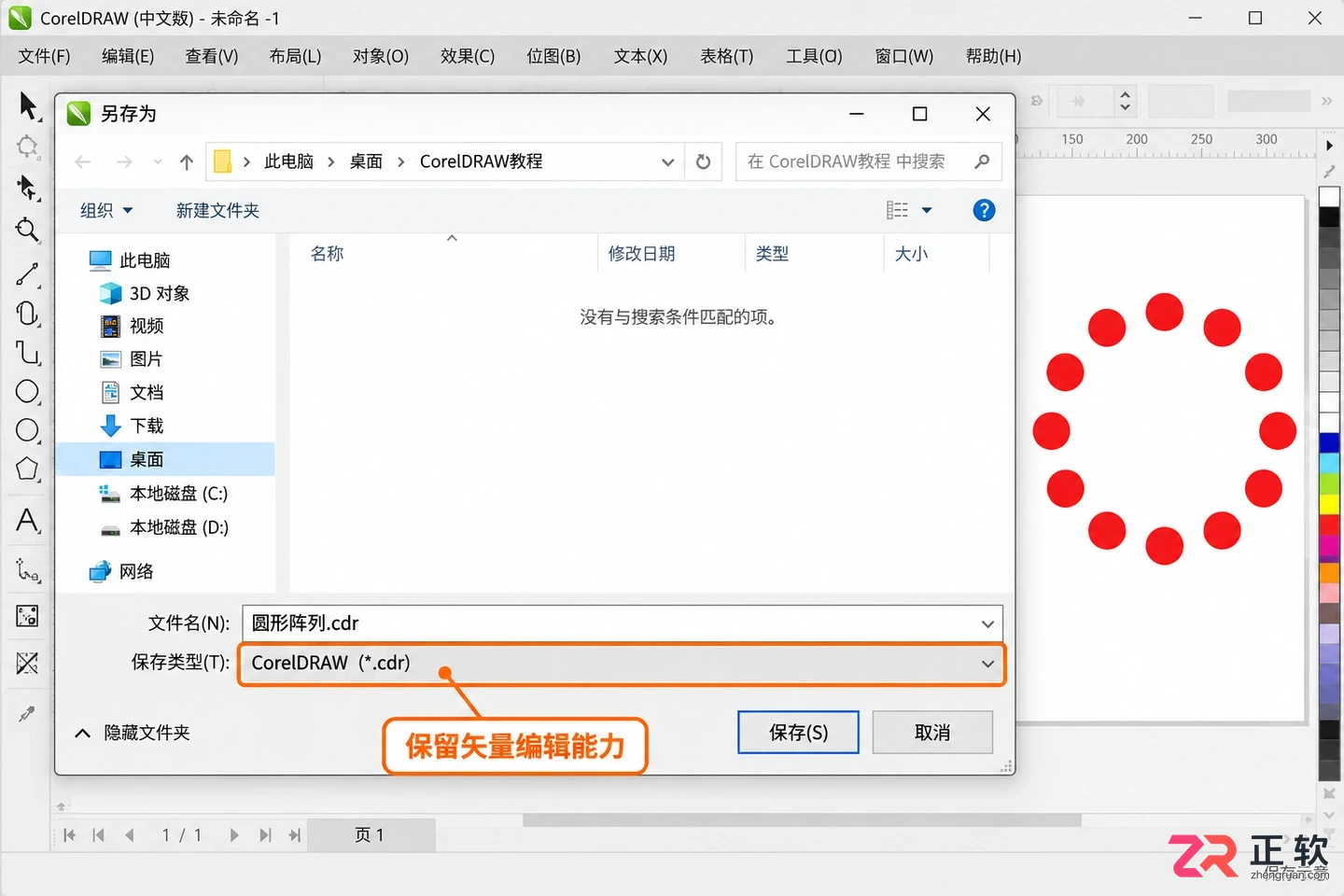Click the search magnifier in dialog
This screenshot has width=1344, height=896.
click(981, 161)
